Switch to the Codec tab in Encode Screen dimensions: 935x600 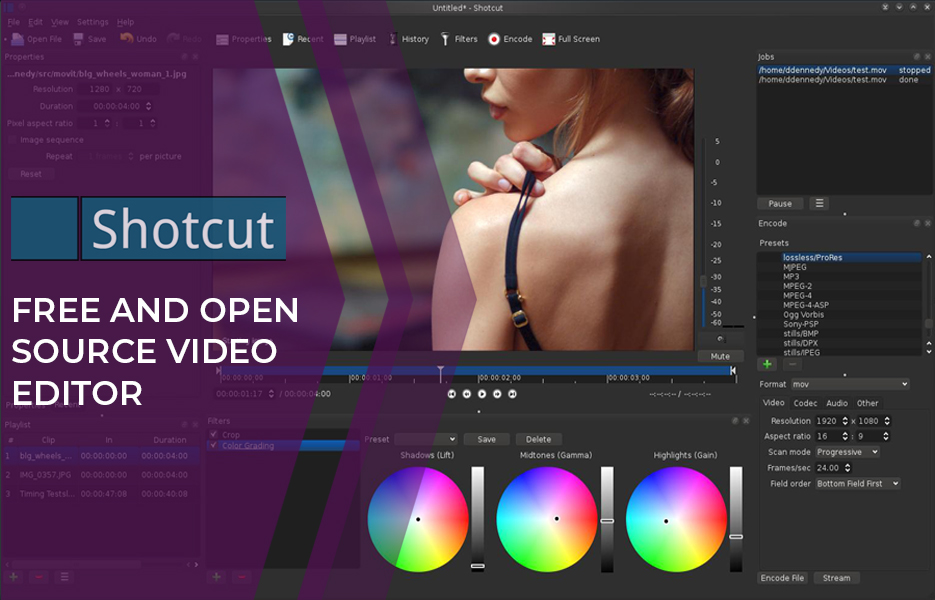click(x=805, y=403)
